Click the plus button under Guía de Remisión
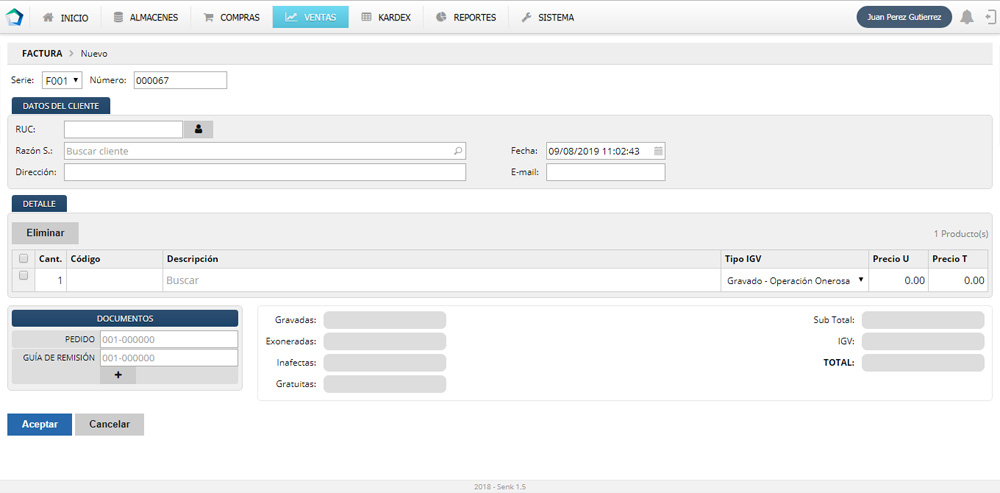The image size is (1000, 493). [x=118, y=375]
